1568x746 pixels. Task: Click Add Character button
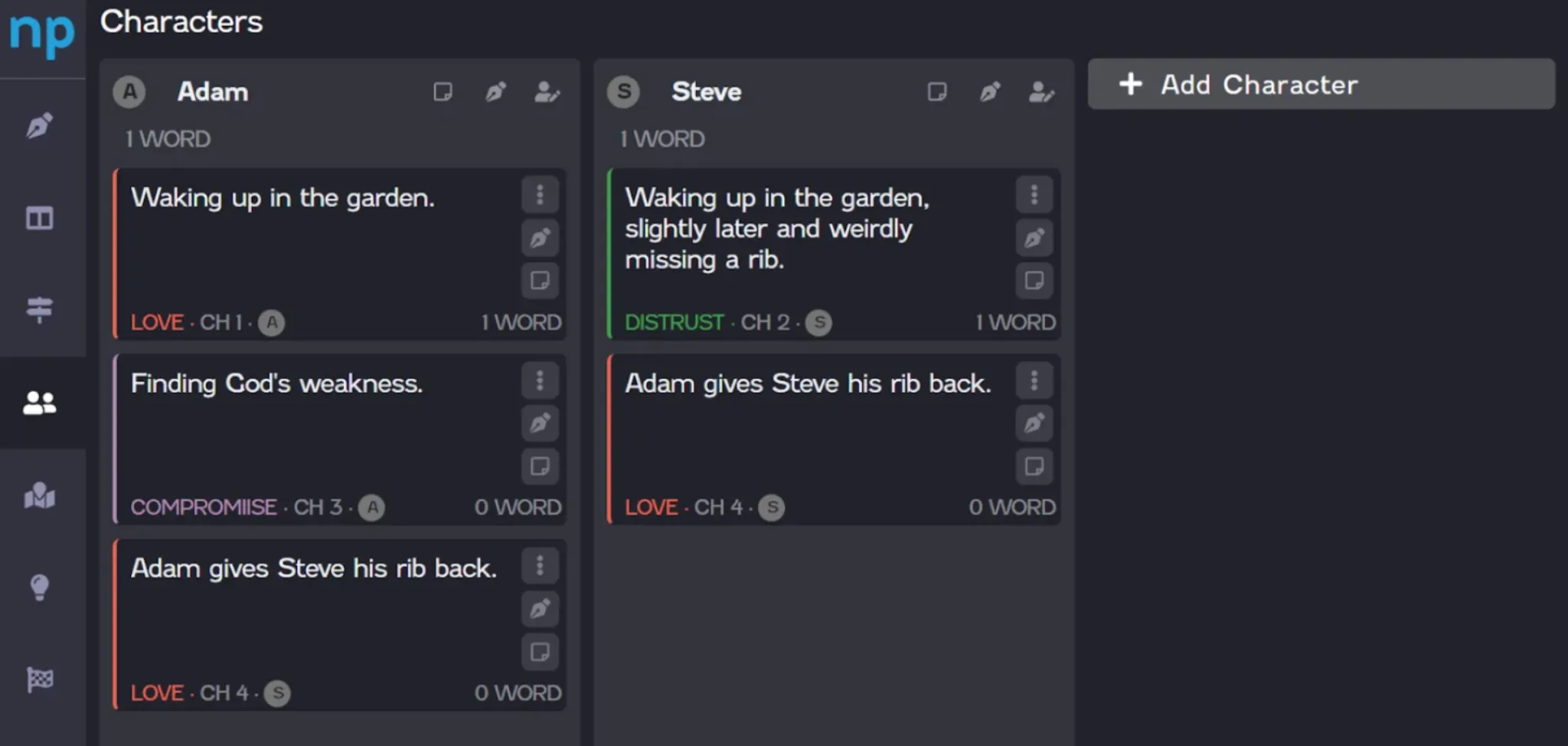[1321, 84]
